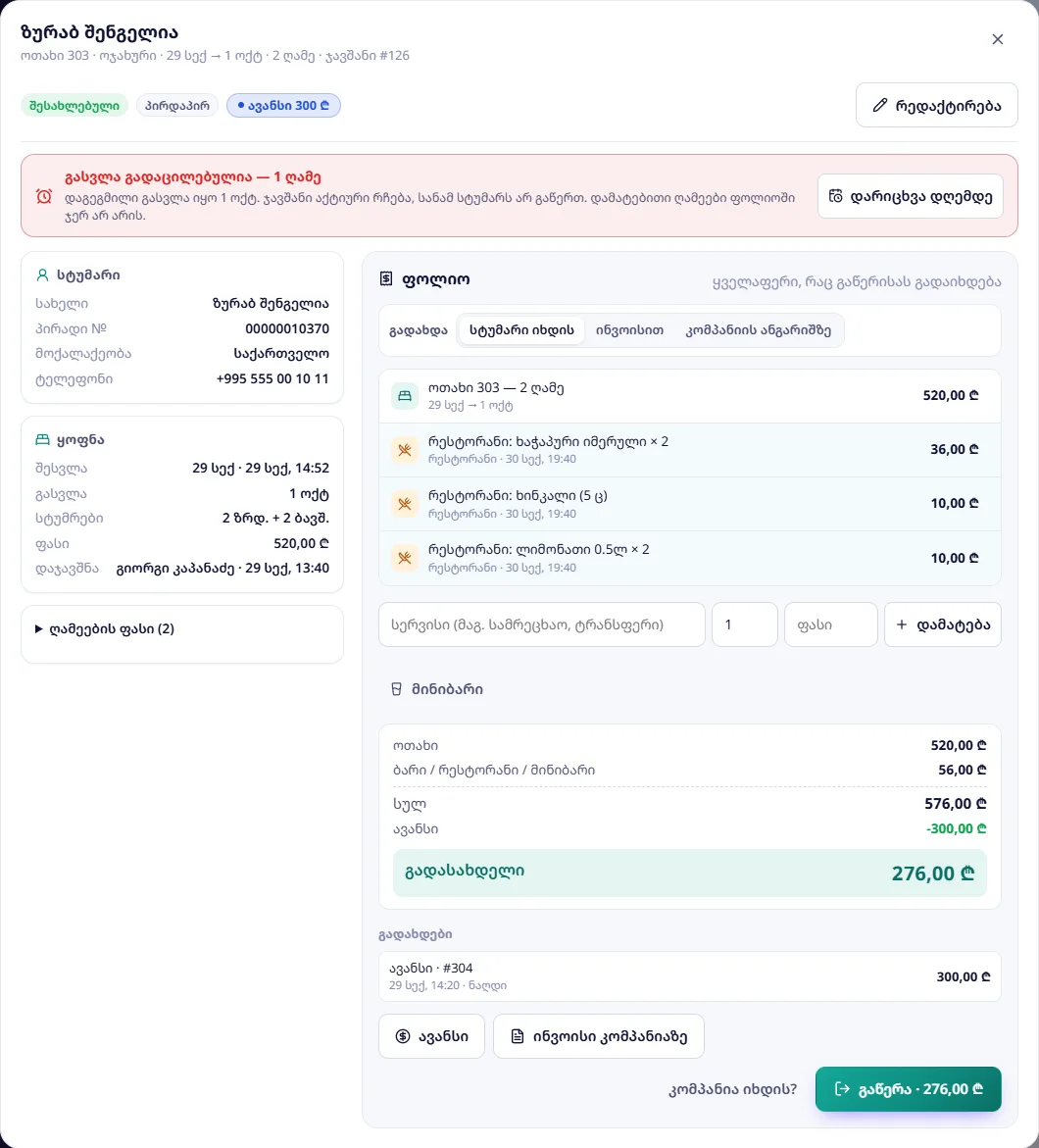Click the ფასი price input field
Image resolution: width=1039 pixels, height=1148 pixels.
pos(831,624)
